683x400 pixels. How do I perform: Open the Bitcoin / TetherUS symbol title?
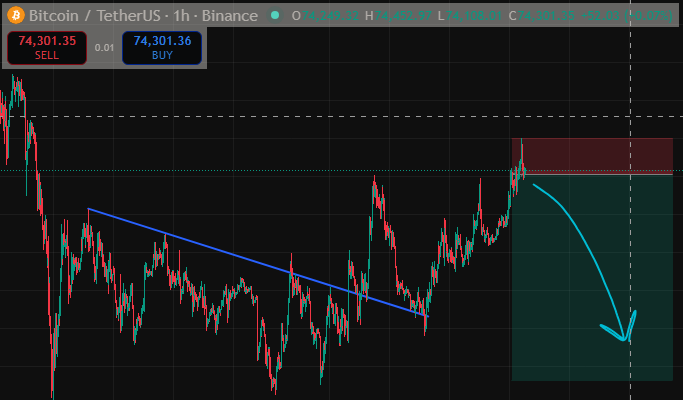pyautogui.click(x=143, y=16)
